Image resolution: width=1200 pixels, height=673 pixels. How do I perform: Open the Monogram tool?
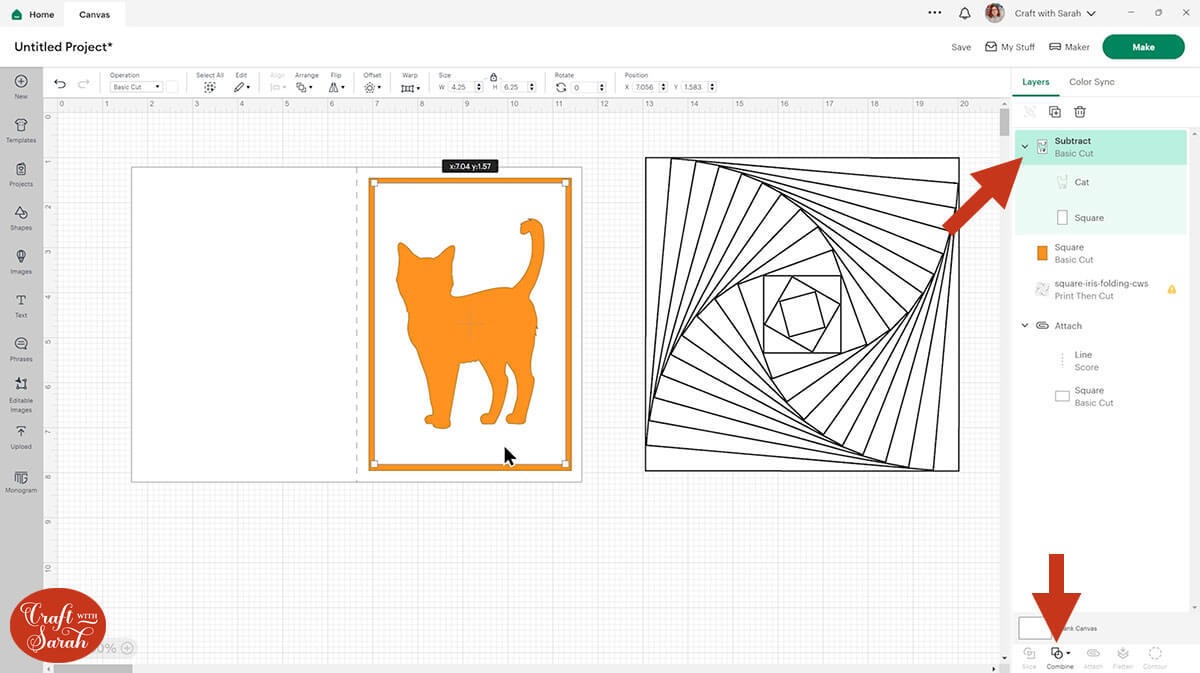pos(21,481)
